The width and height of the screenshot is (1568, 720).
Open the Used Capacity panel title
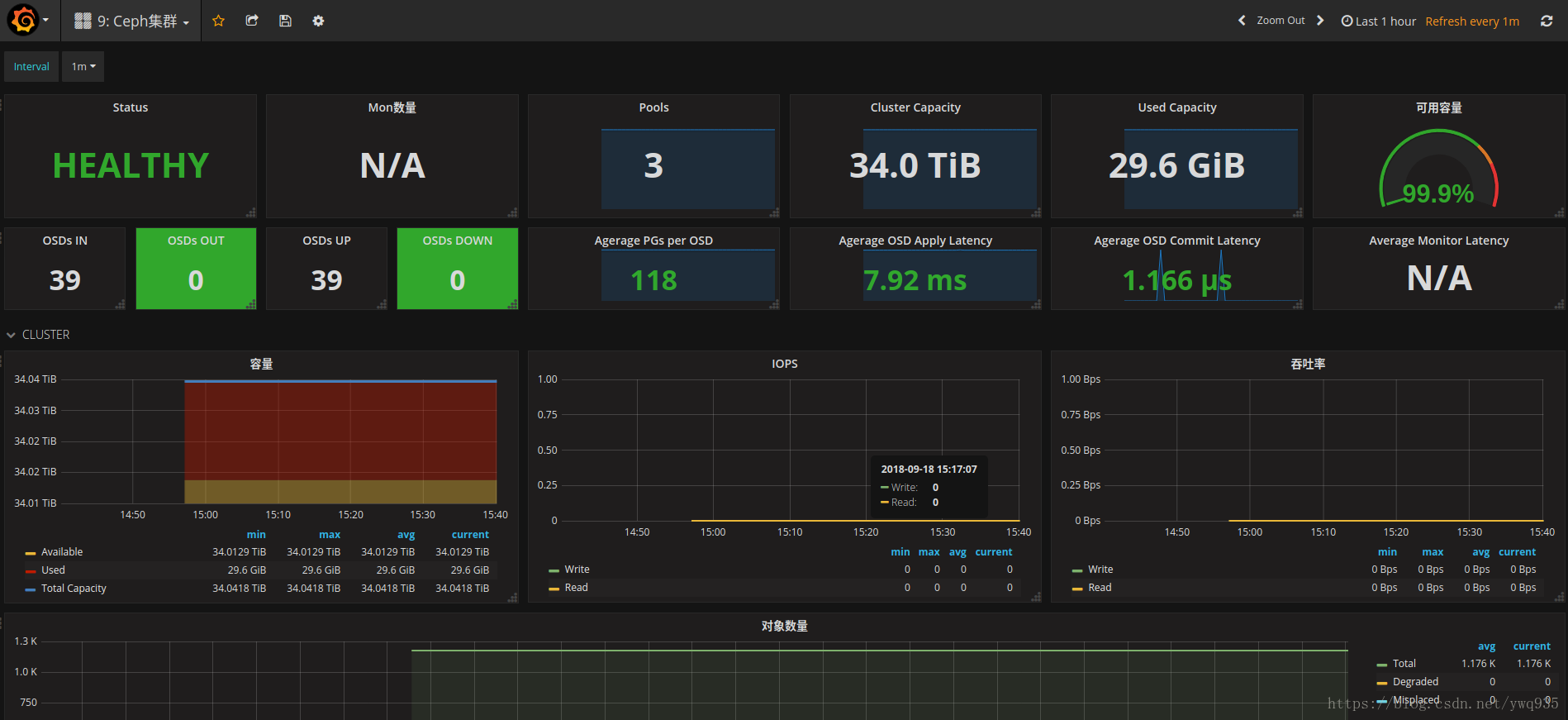click(1177, 107)
